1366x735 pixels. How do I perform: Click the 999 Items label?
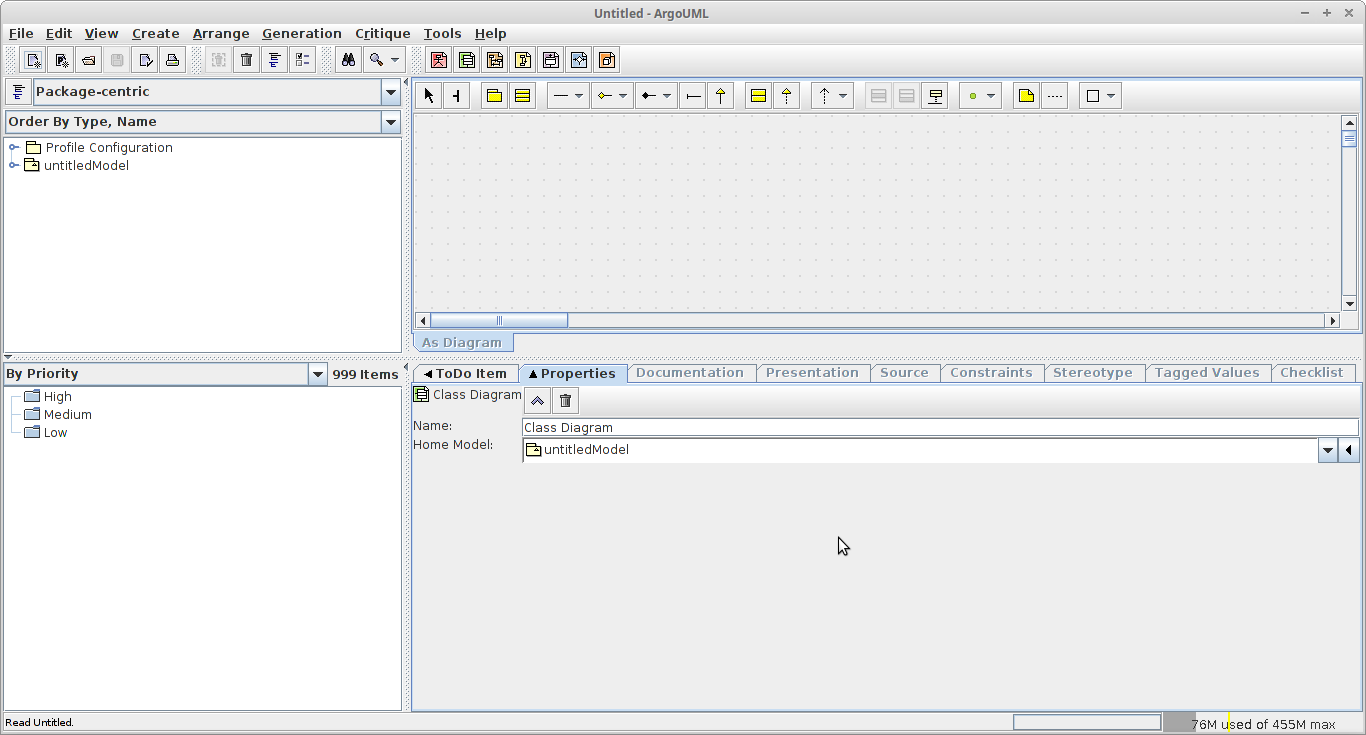pyautogui.click(x=365, y=374)
